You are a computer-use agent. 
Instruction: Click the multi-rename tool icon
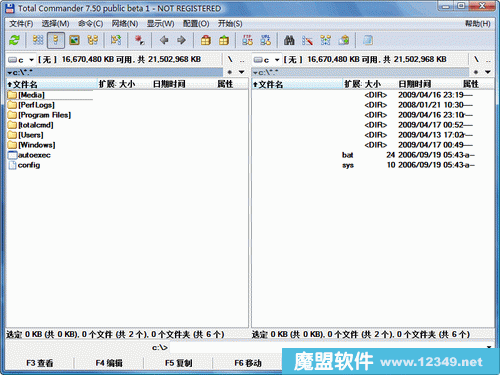pyautogui.click(x=307, y=40)
